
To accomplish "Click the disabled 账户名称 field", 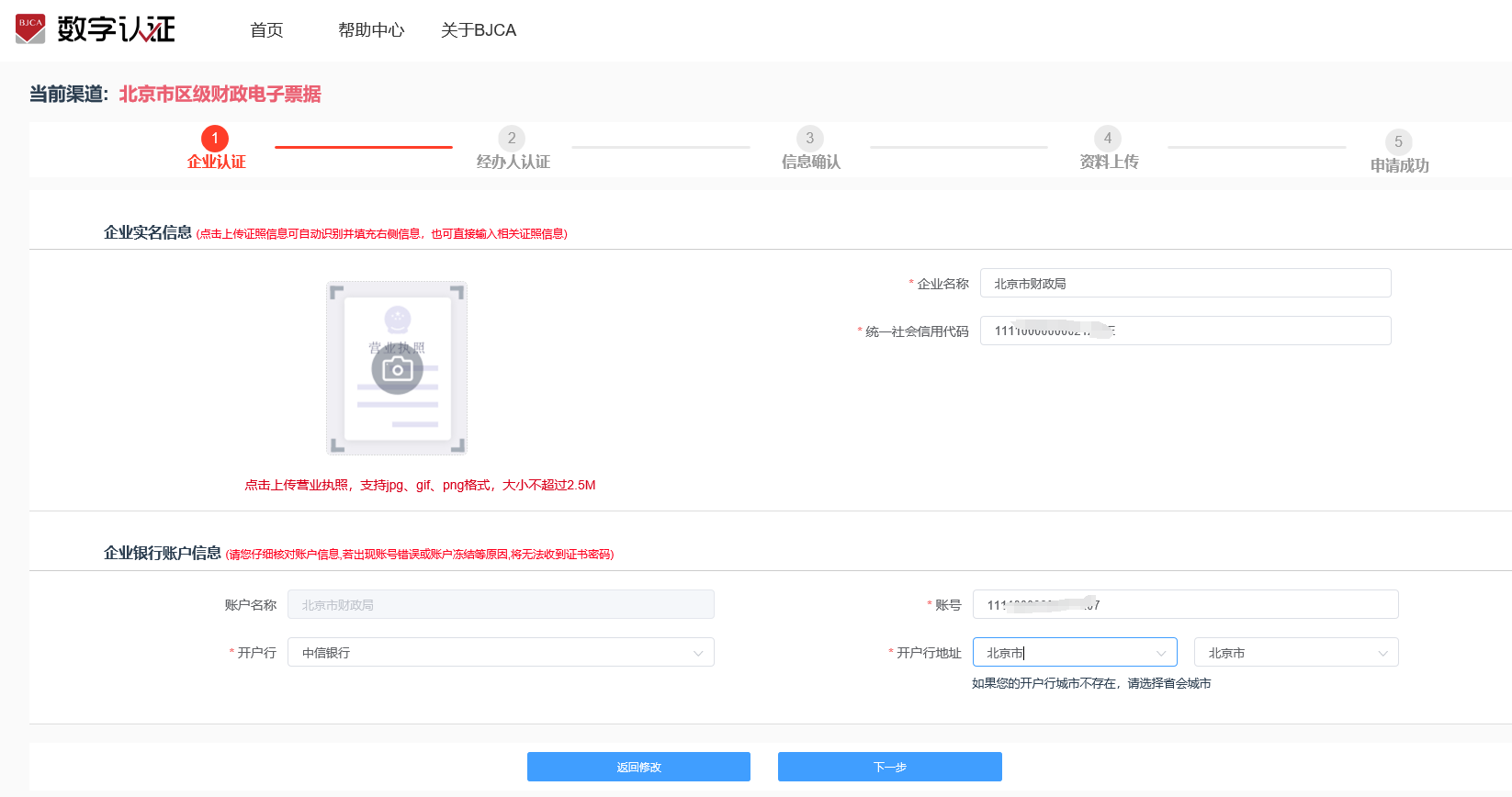I will pyautogui.click(x=501, y=605).
